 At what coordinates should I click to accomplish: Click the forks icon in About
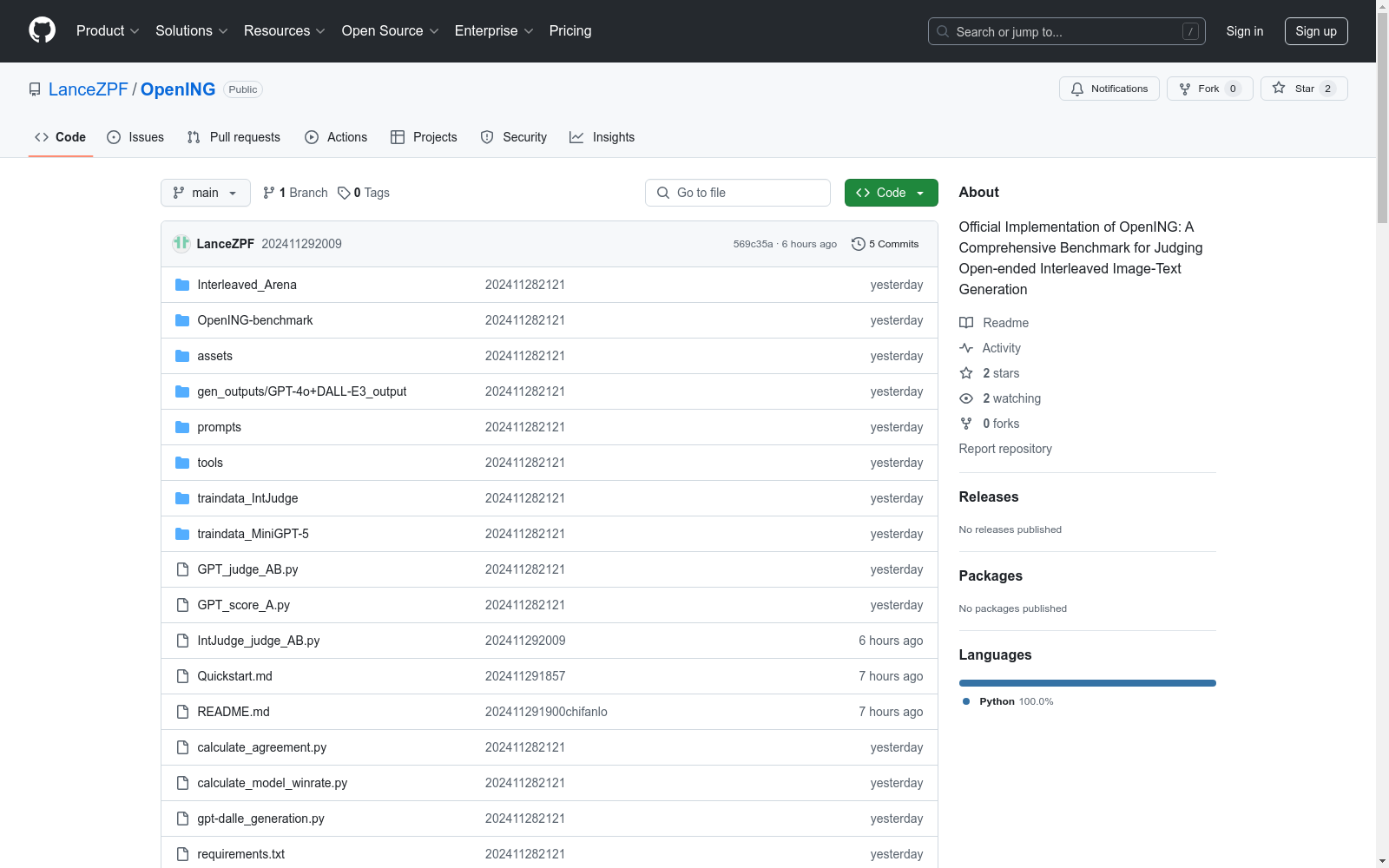tap(966, 424)
